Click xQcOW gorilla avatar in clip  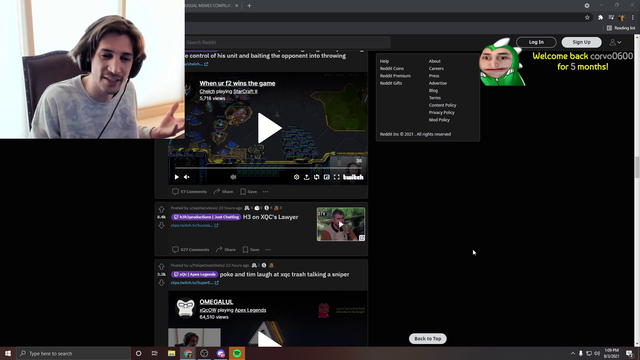click(186, 308)
